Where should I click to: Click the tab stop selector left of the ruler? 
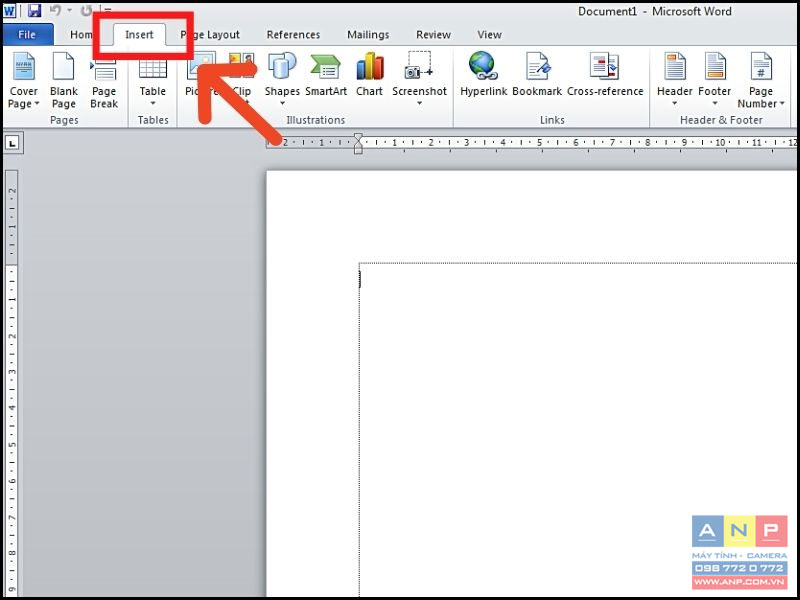coord(13,143)
